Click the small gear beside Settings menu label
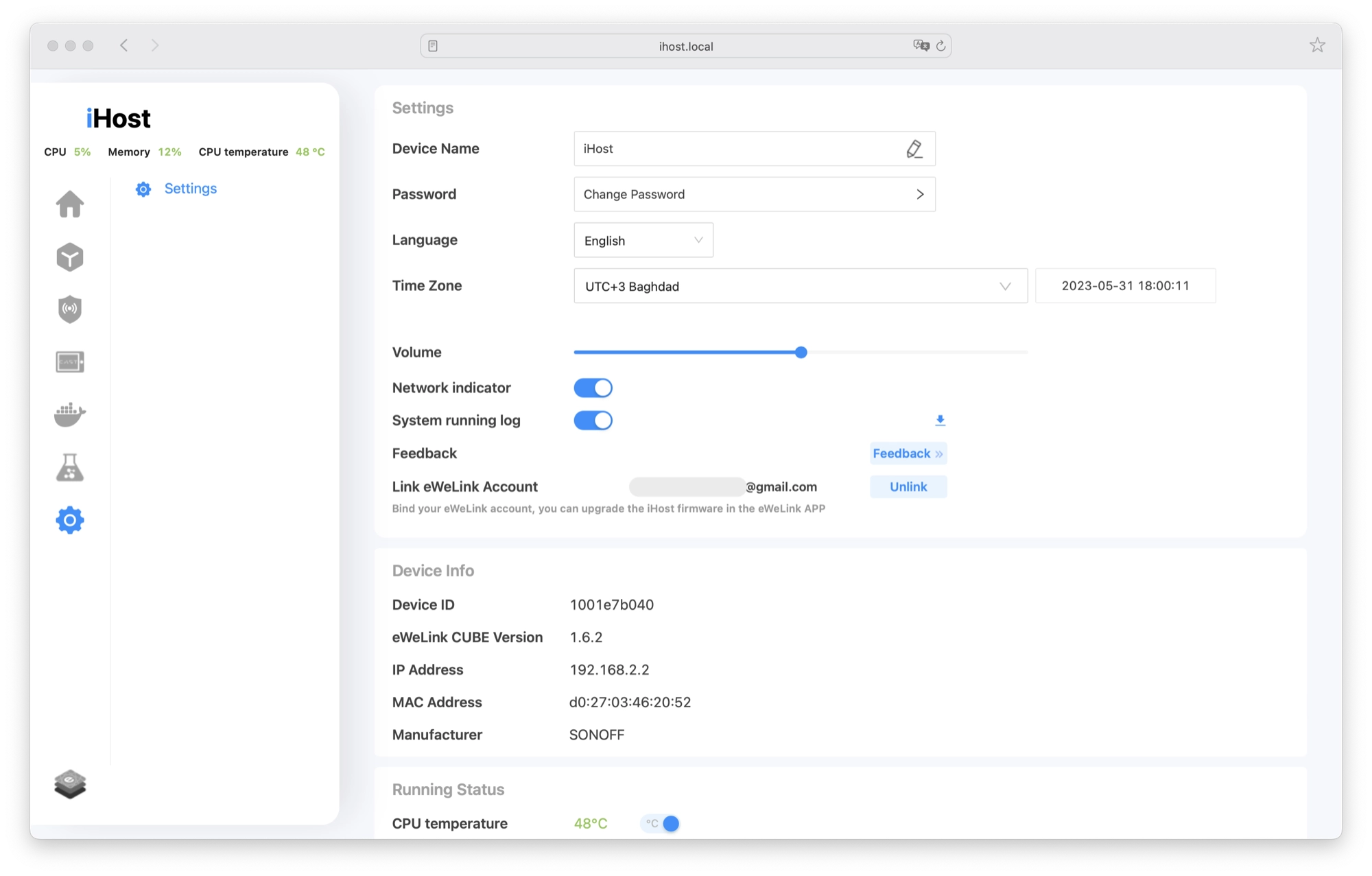The image size is (1372, 876). 143,189
